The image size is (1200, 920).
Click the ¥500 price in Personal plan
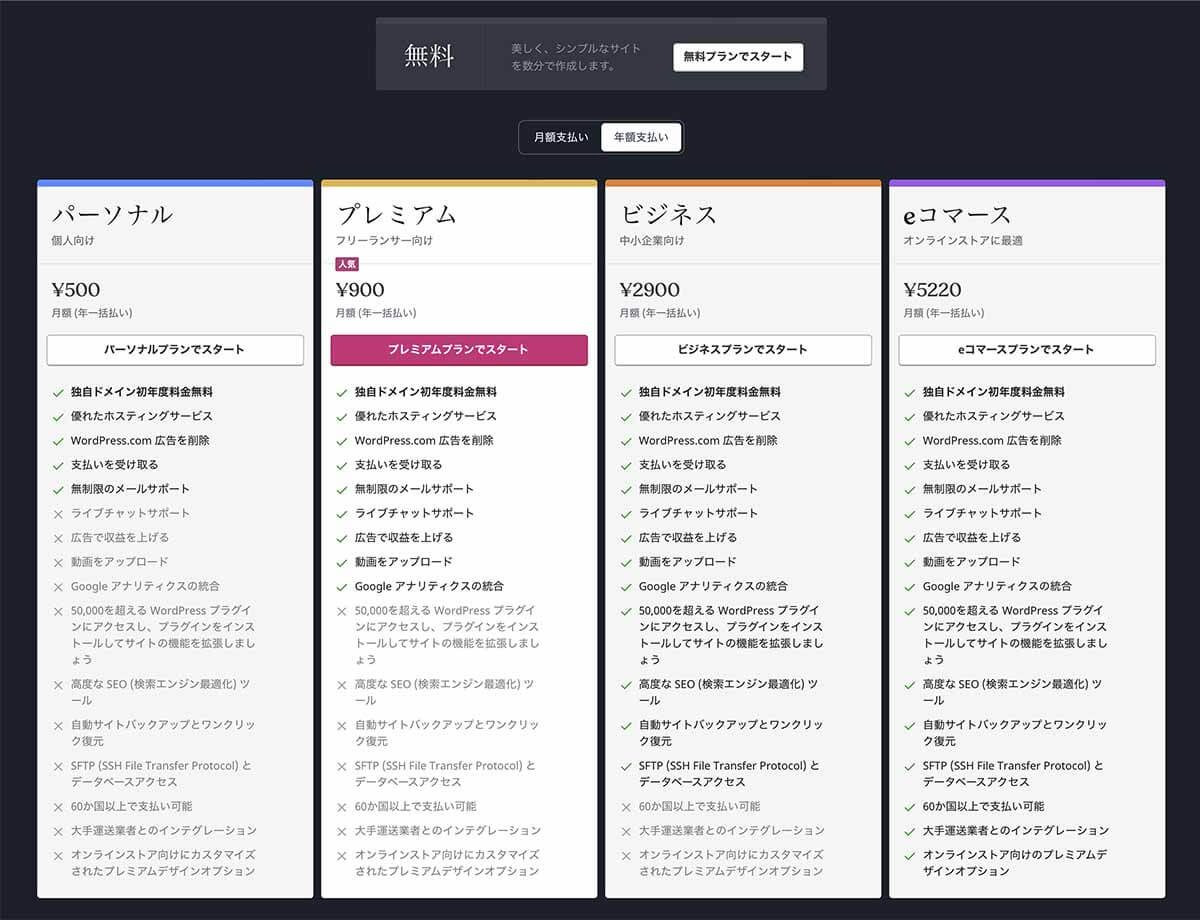[76, 290]
